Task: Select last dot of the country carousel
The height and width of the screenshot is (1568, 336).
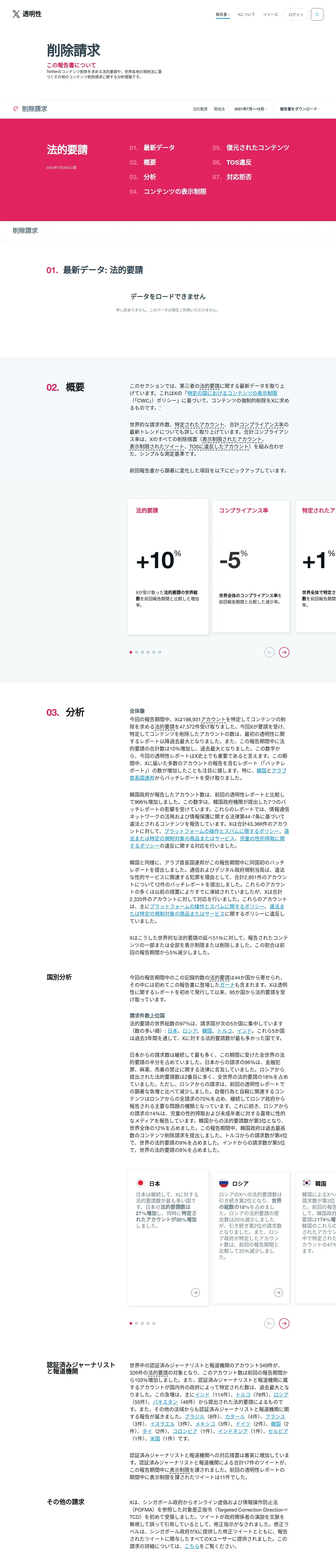Action: click(154, 1323)
